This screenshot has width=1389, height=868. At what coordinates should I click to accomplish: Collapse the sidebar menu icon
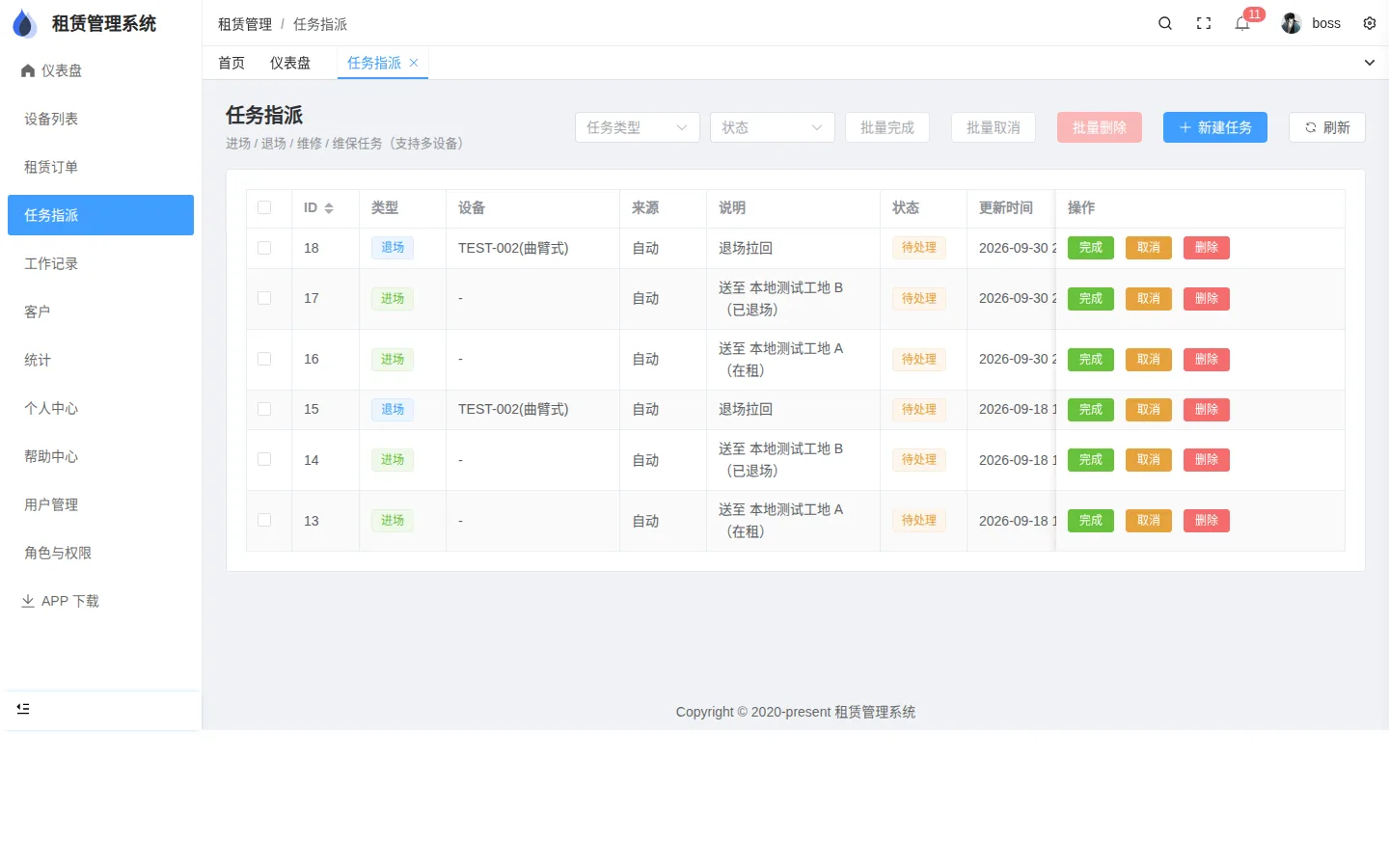(x=23, y=709)
